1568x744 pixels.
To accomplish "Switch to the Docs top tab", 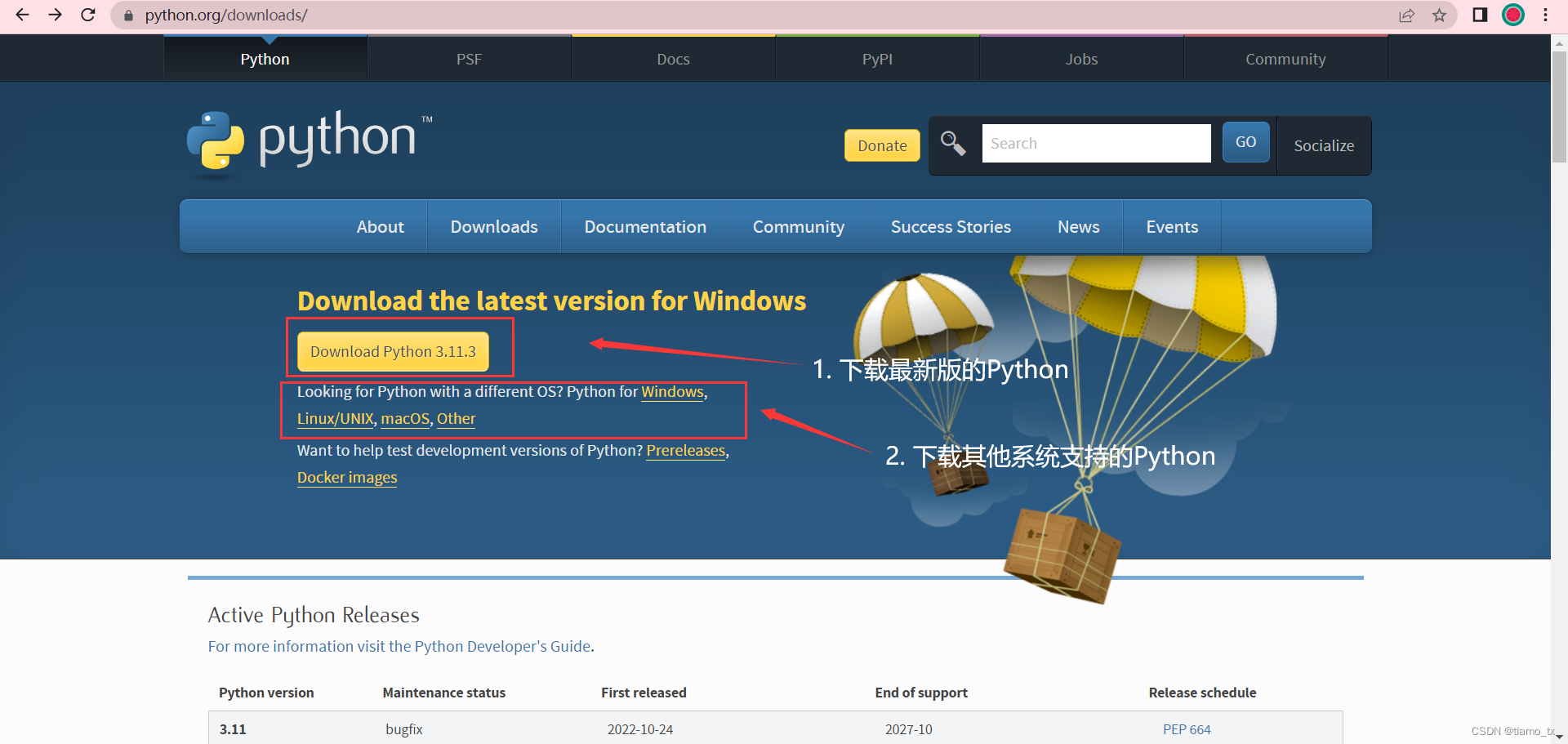I will 673,59.
